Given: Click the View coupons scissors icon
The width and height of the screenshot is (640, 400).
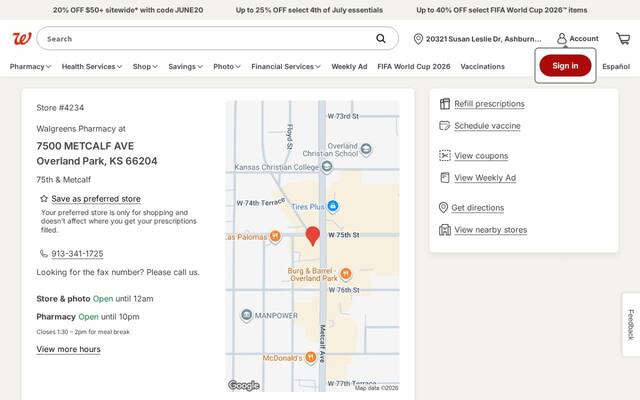Looking at the screenshot, I should [444, 156].
